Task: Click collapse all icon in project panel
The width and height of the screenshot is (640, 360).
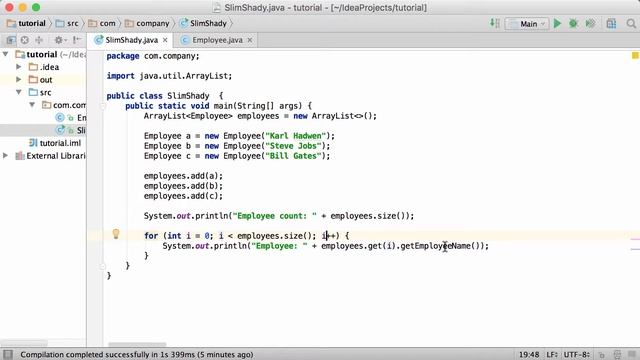Action: point(39,40)
